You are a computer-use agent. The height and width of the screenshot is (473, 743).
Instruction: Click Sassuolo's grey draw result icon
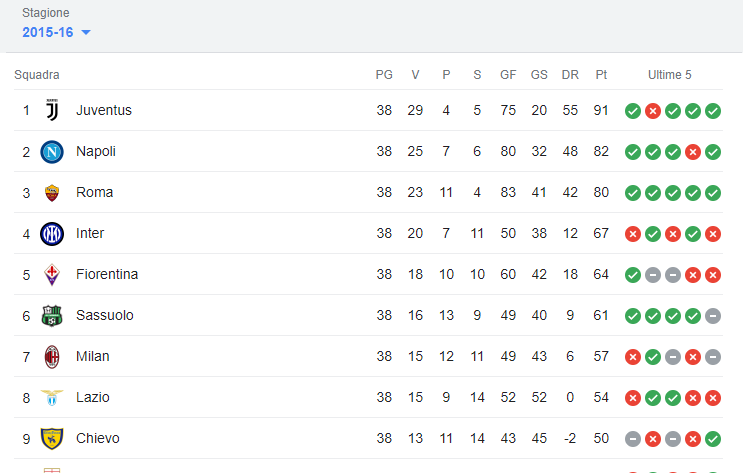pyautogui.click(x=713, y=316)
